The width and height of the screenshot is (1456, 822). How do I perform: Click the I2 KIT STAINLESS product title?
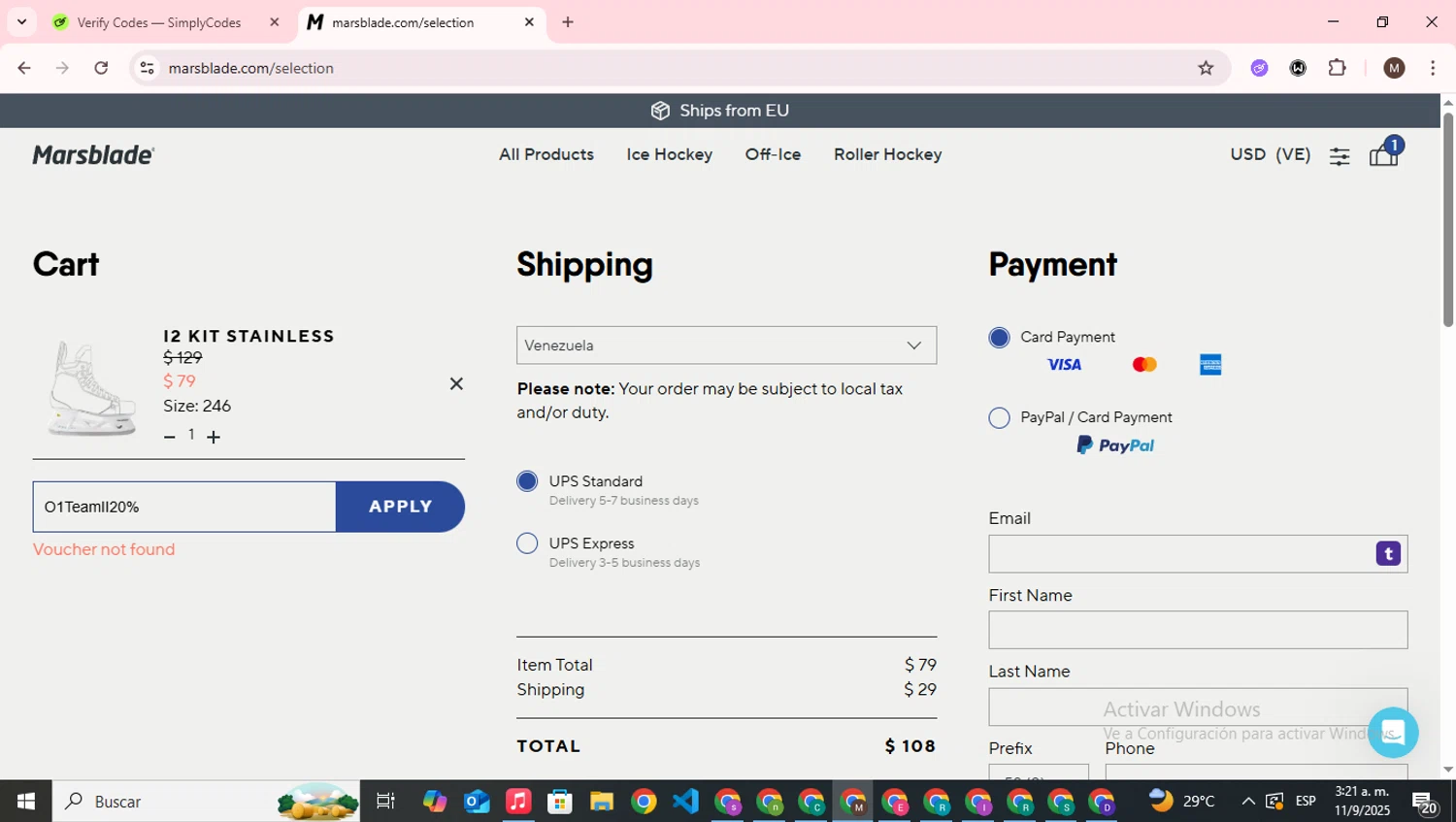coord(248,336)
